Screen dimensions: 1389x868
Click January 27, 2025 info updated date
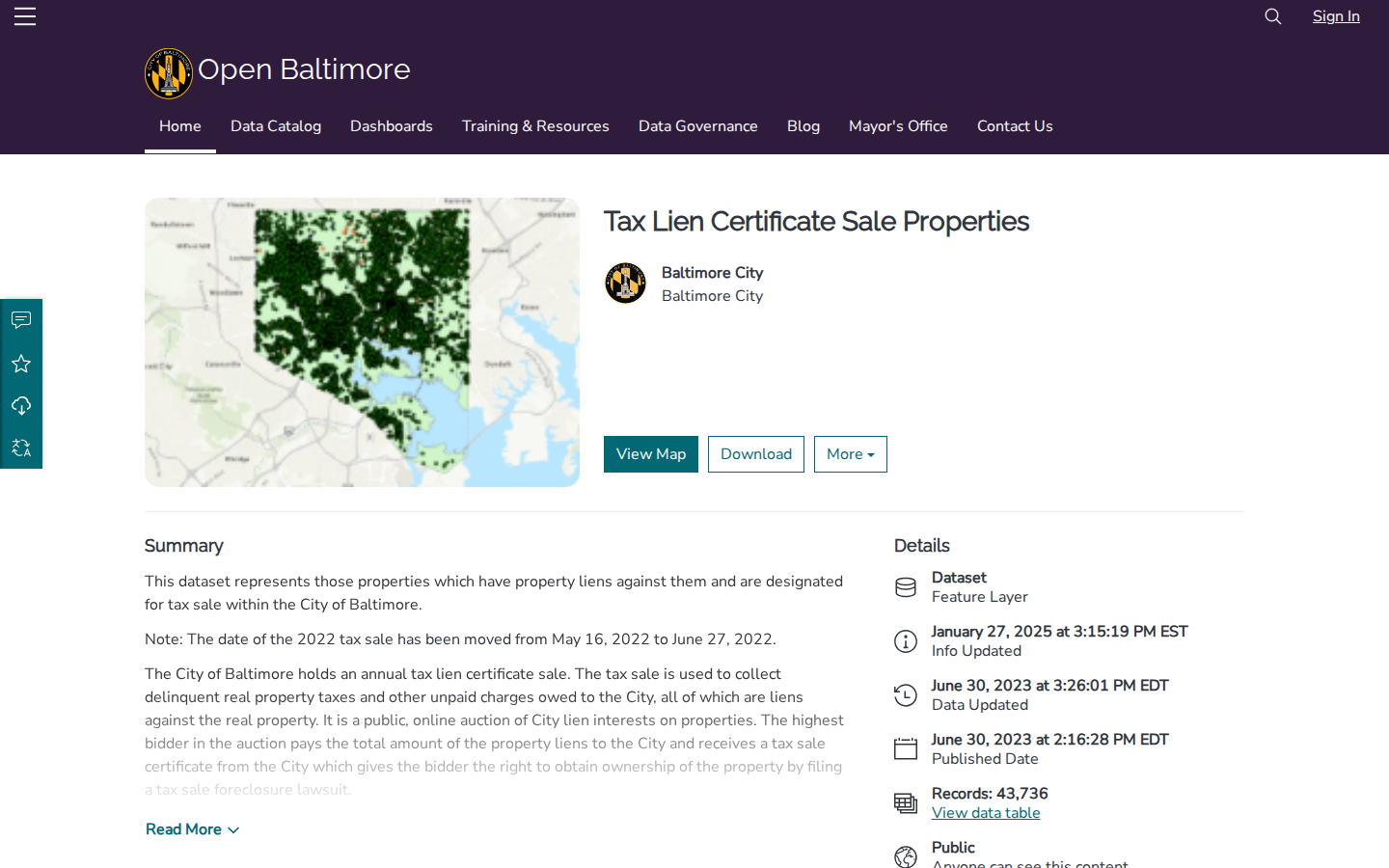[1060, 632]
